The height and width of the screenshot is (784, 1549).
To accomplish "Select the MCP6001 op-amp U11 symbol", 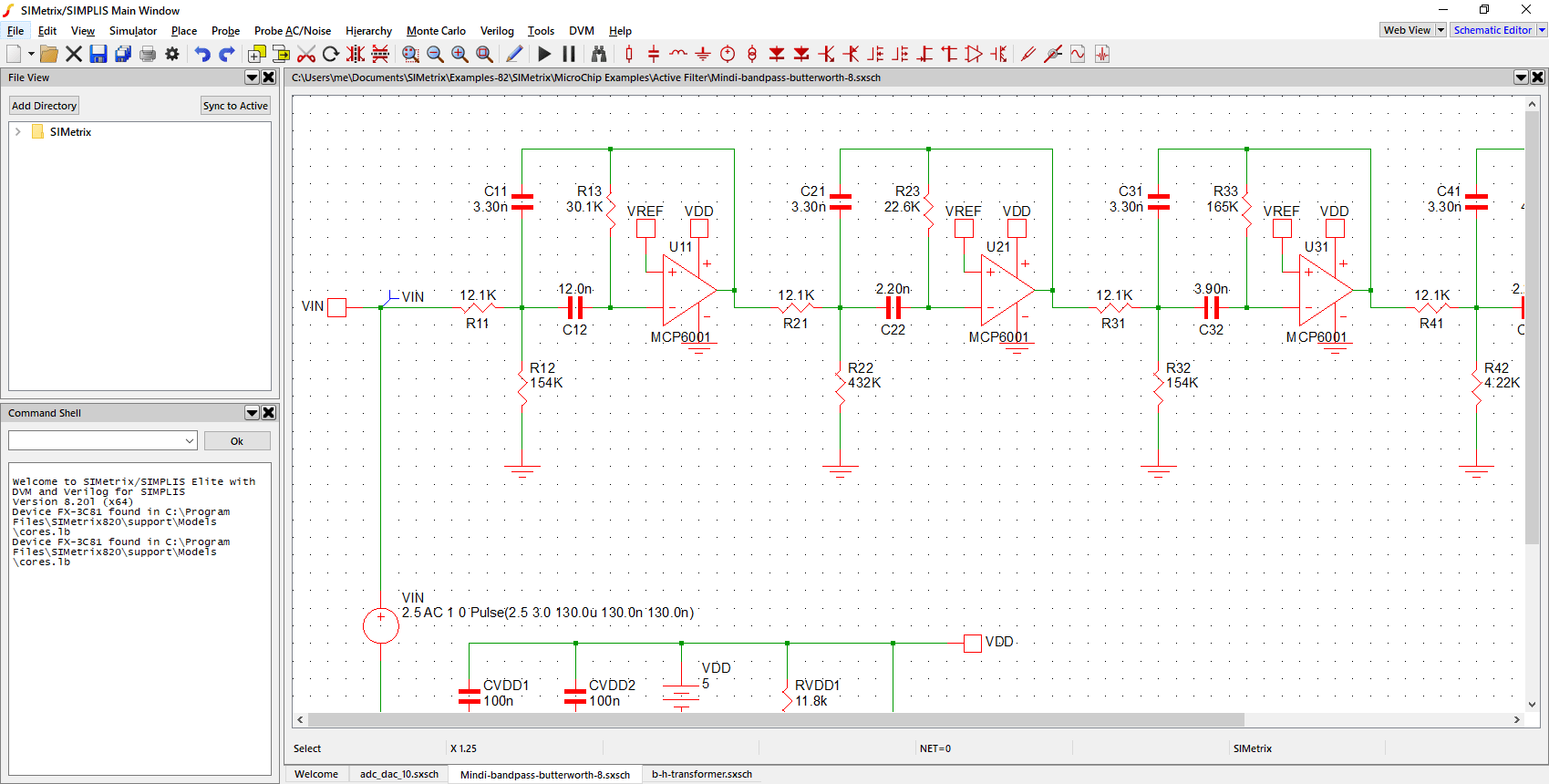I will click(690, 291).
